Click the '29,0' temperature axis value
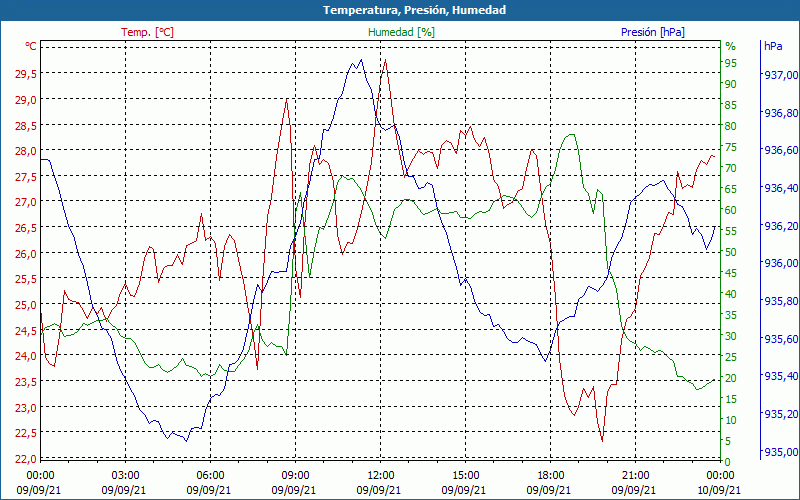Image resolution: width=800 pixels, height=500 pixels. pyautogui.click(x=26, y=99)
